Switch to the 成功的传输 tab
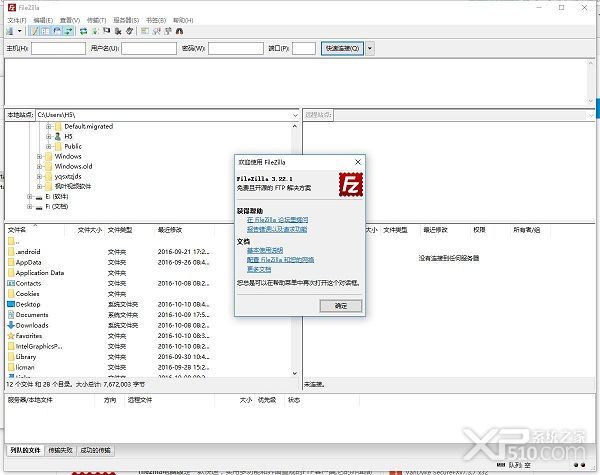Image resolution: width=600 pixels, height=475 pixels. click(95, 450)
